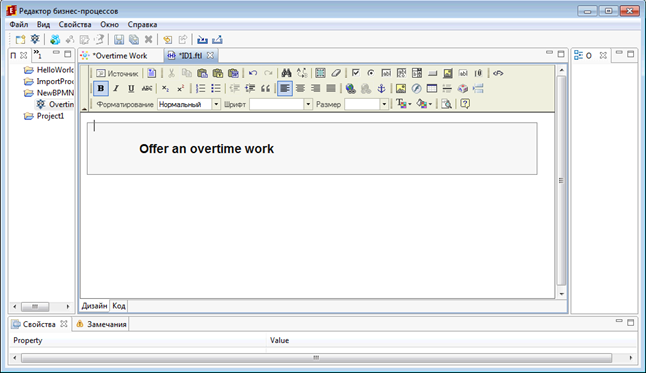Insert an image button form element
The height and width of the screenshot is (373, 646).
click(x=448, y=73)
